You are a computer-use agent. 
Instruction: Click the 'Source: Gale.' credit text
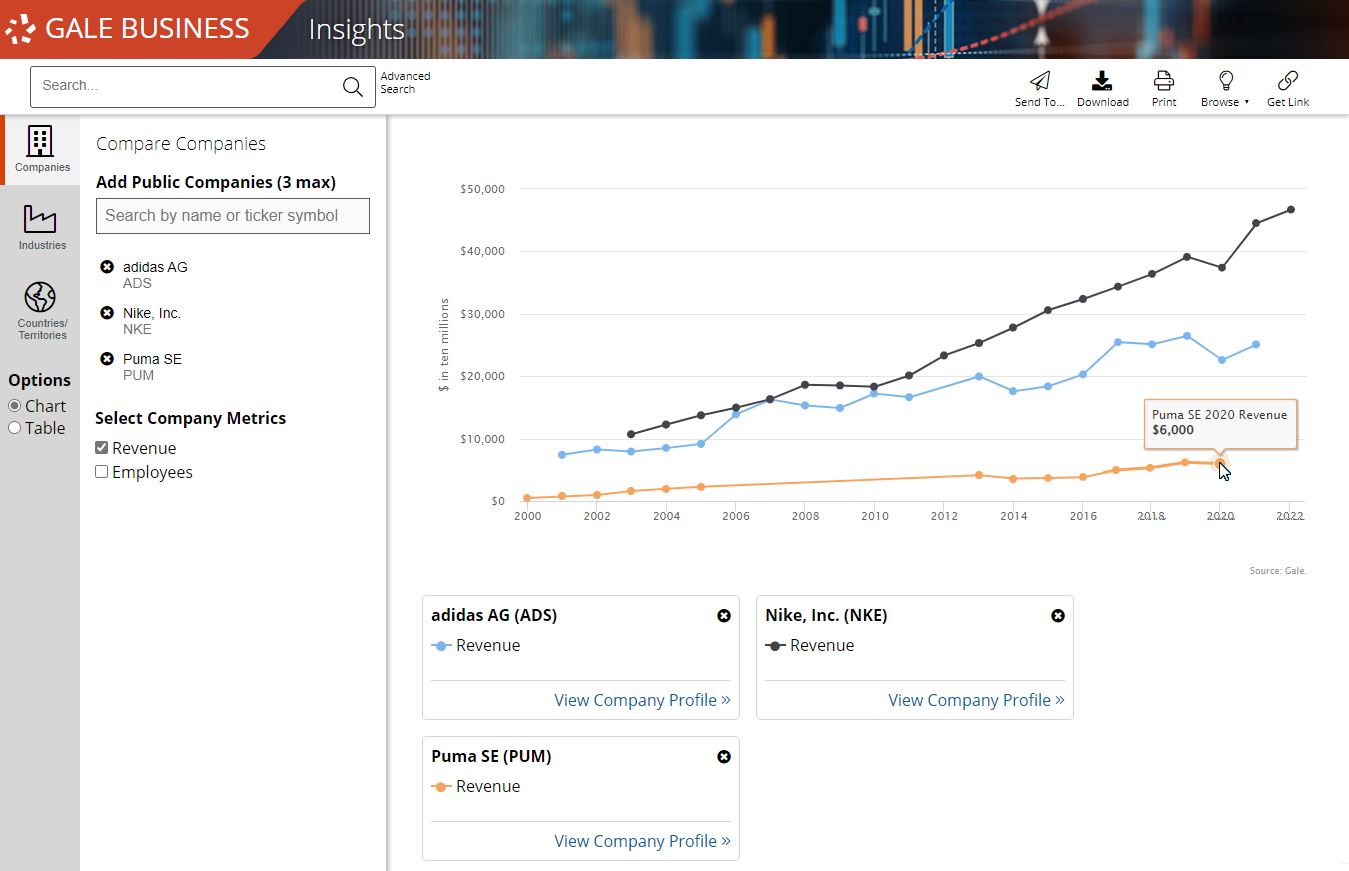[x=1278, y=571]
